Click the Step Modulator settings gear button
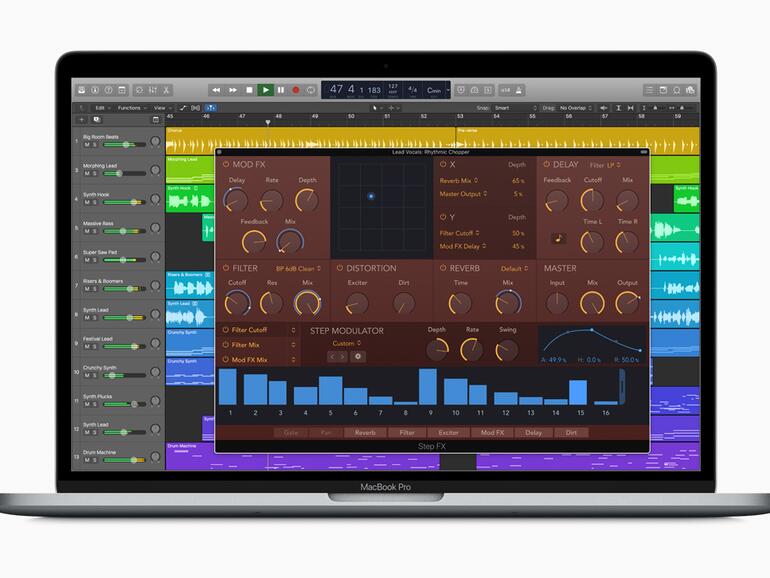Screen dimensions: 770x578 [358, 357]
